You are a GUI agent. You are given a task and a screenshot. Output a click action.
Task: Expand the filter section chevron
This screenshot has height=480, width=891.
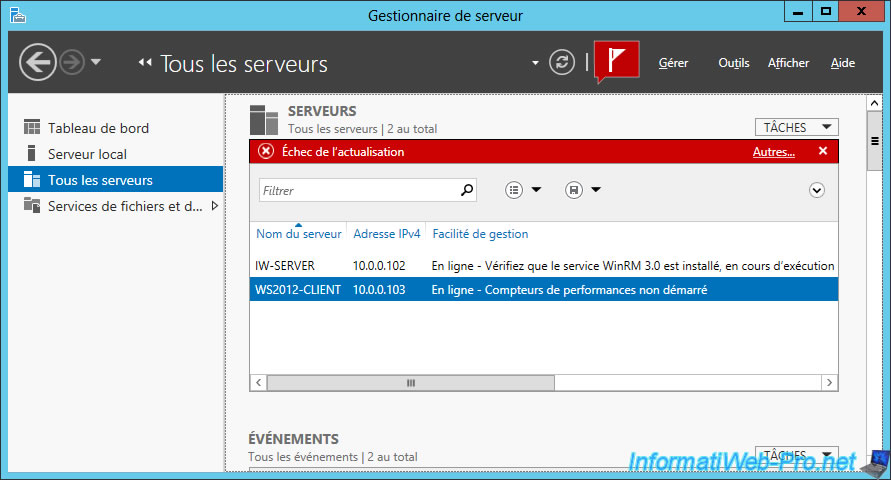tap(817, 190)
